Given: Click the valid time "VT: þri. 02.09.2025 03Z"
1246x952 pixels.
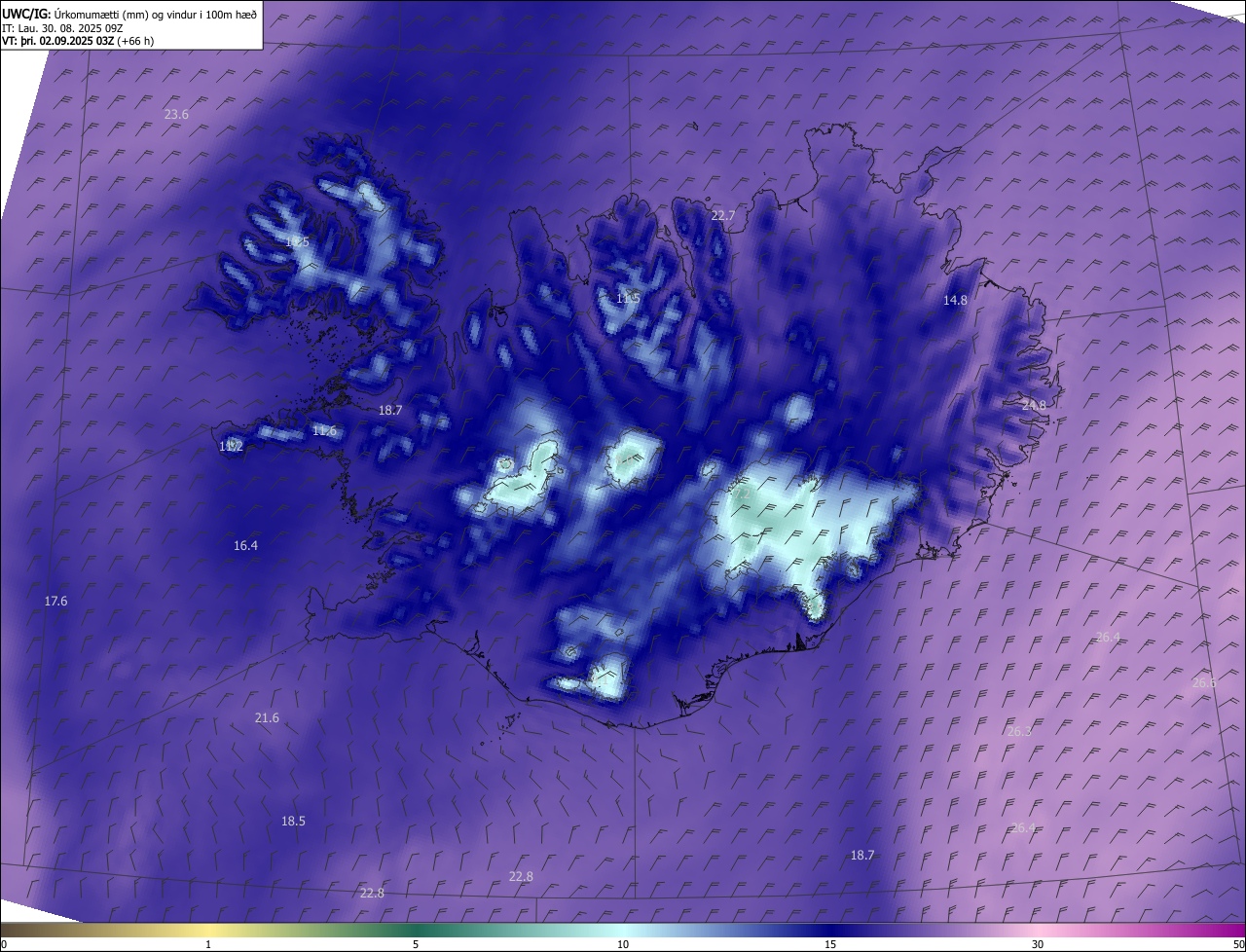Looking at the screenshot, I should [x=56, y=41].
